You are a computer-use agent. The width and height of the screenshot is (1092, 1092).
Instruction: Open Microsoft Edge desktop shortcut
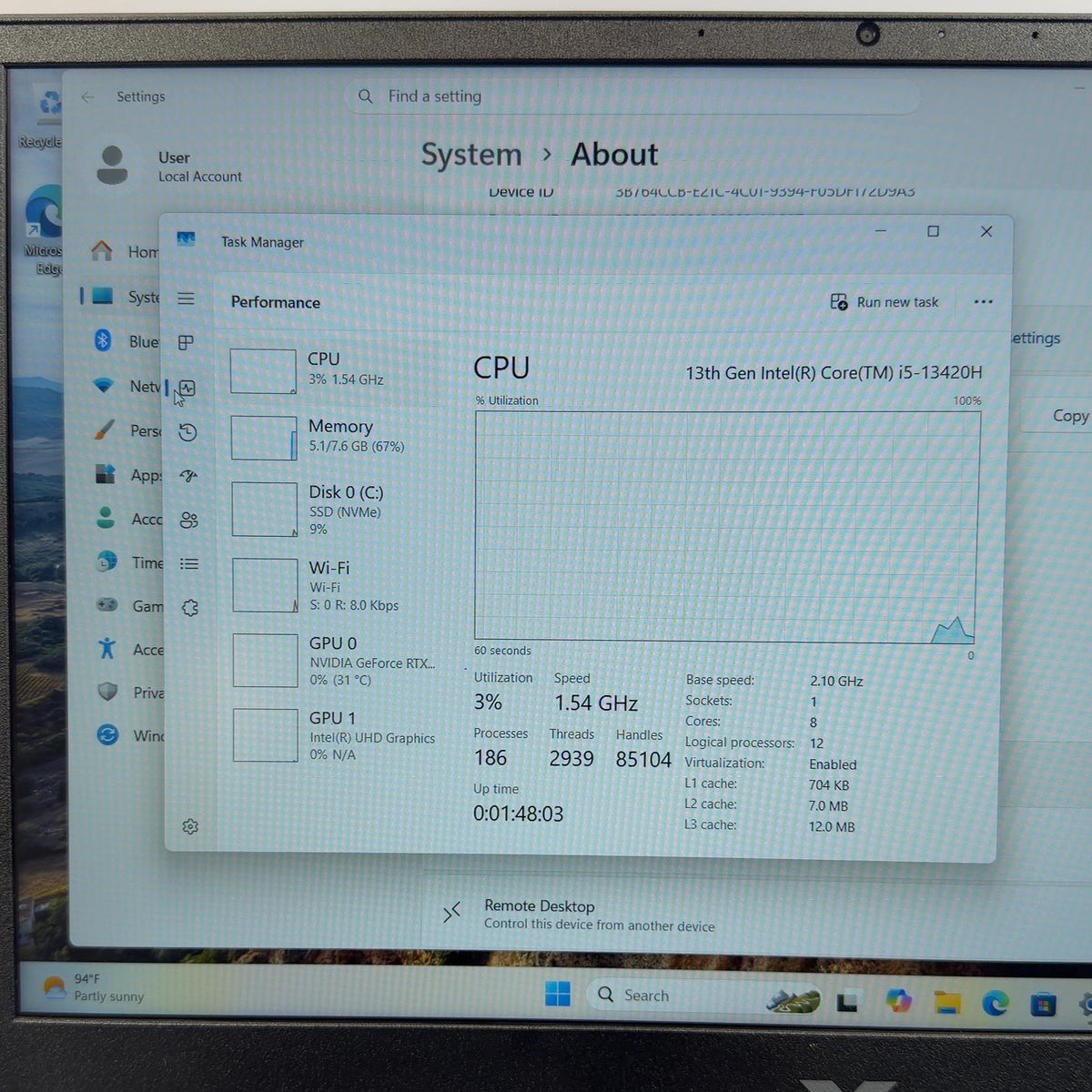[x=43, y=230]
